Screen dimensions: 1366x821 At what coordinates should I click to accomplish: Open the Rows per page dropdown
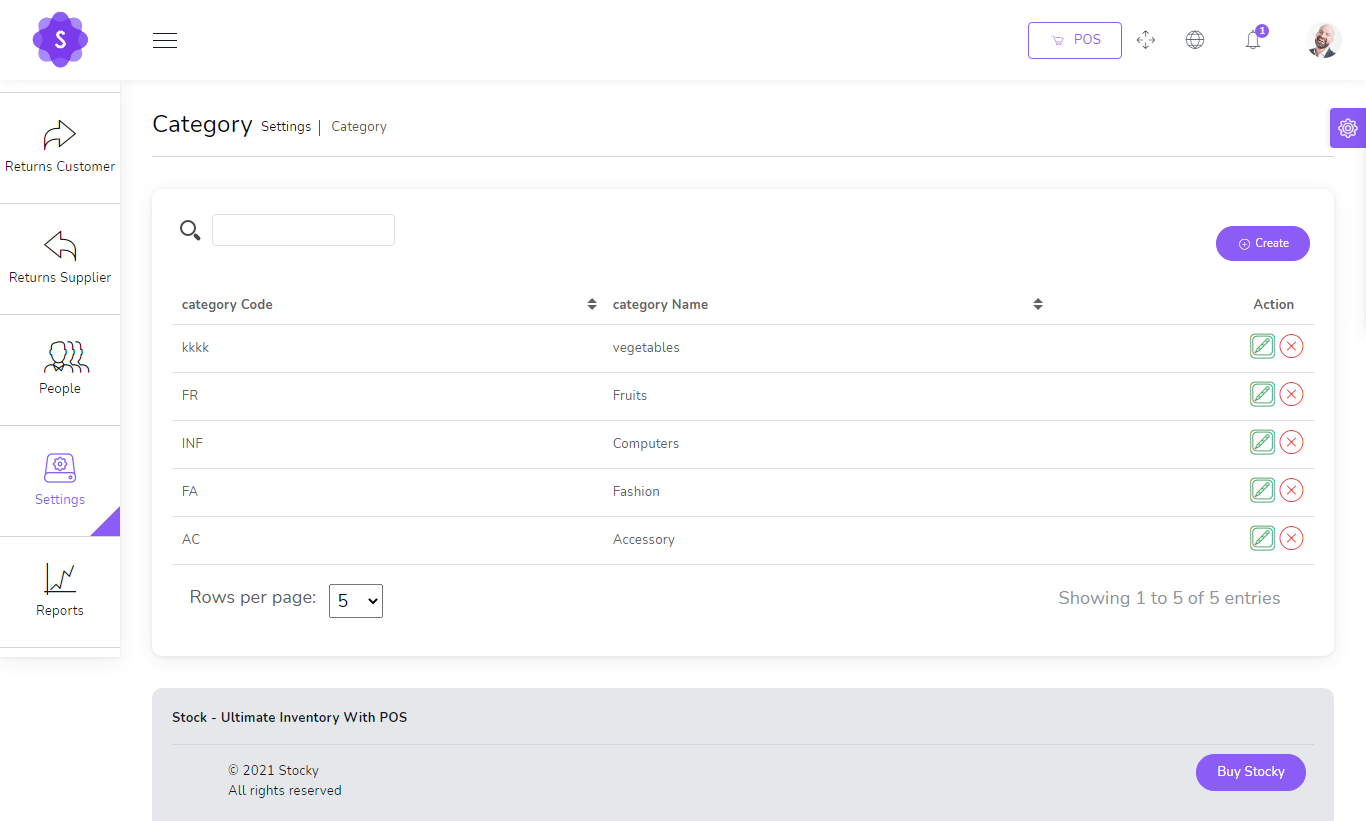pos(355,601)
